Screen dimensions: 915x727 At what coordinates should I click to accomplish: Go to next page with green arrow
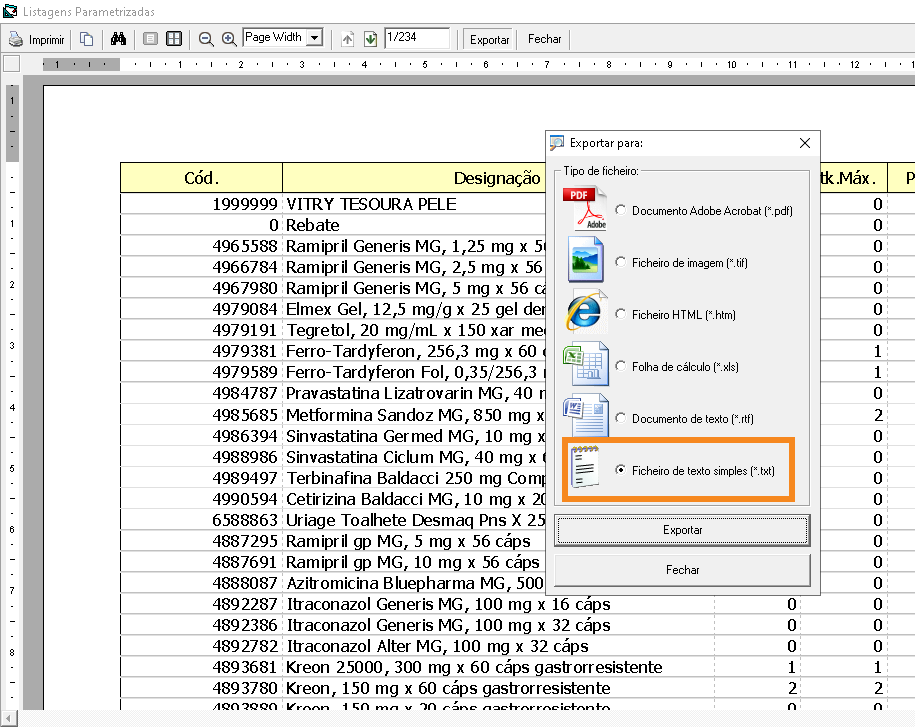pos(370,39)
